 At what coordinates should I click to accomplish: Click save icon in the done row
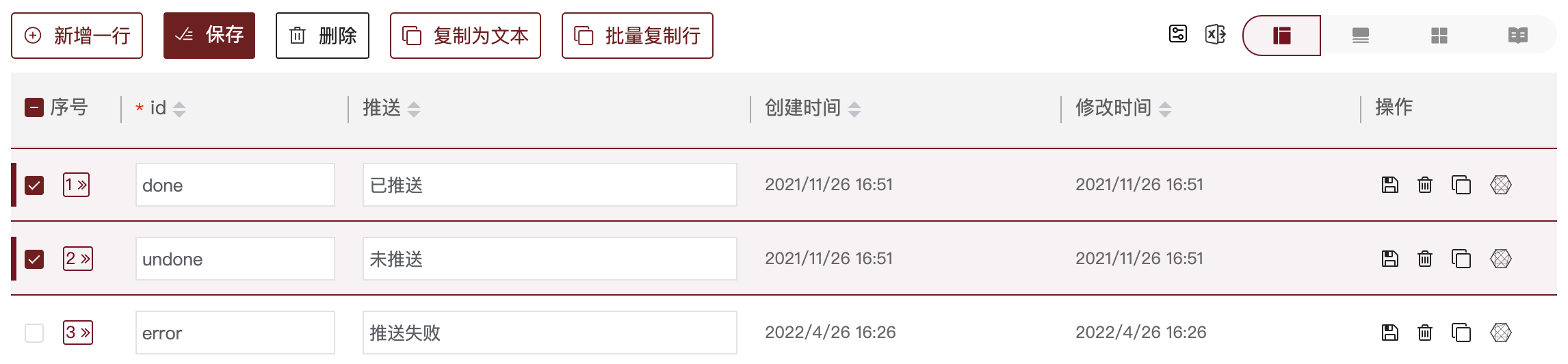pos(1390,185)
